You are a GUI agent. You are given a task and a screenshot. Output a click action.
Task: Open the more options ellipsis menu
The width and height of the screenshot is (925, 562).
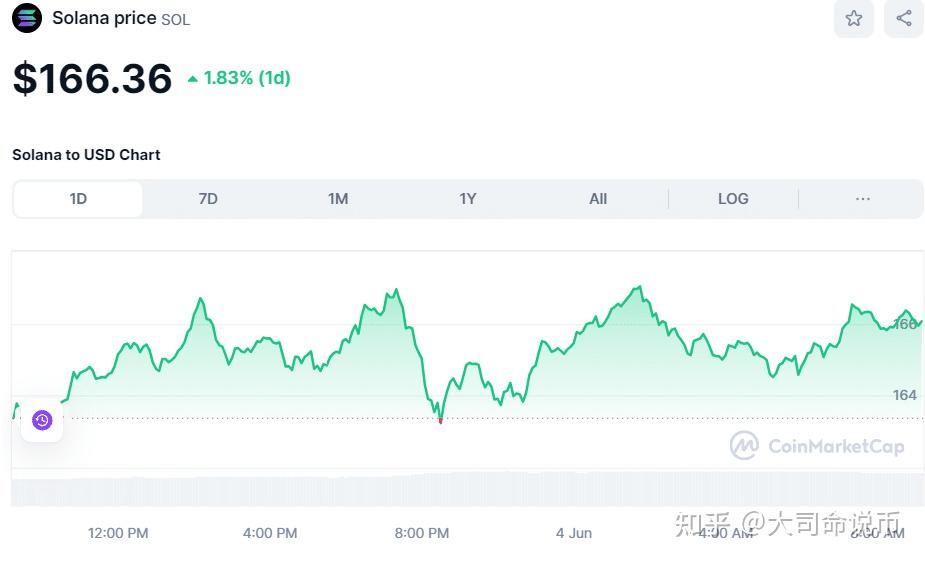click(x=862, y=199)
